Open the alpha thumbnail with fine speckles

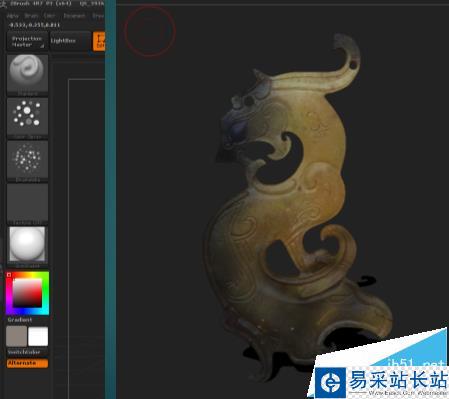[x=27, y=161]
